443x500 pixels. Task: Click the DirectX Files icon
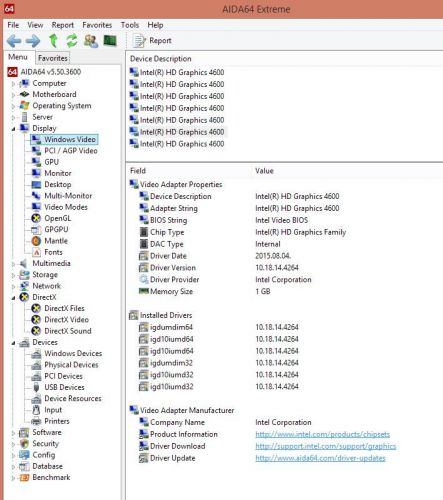[36, 308]
